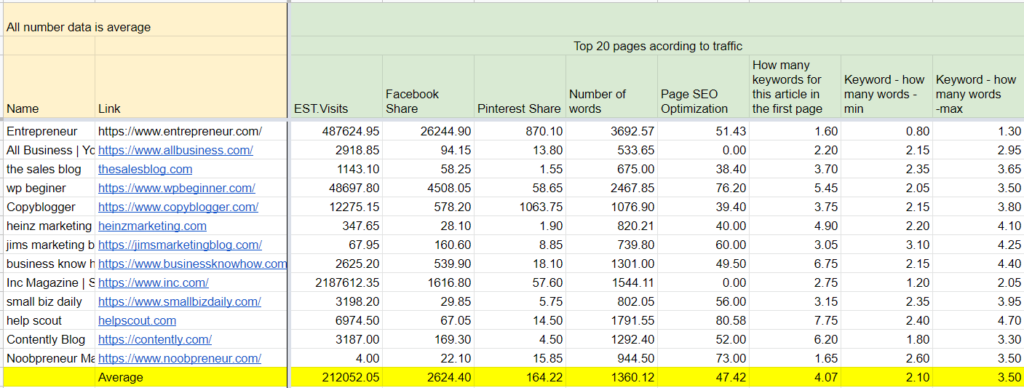Select Inc Magazine Facebook share 1616.80
The image size is (1024, 388).
pos(428,283)
